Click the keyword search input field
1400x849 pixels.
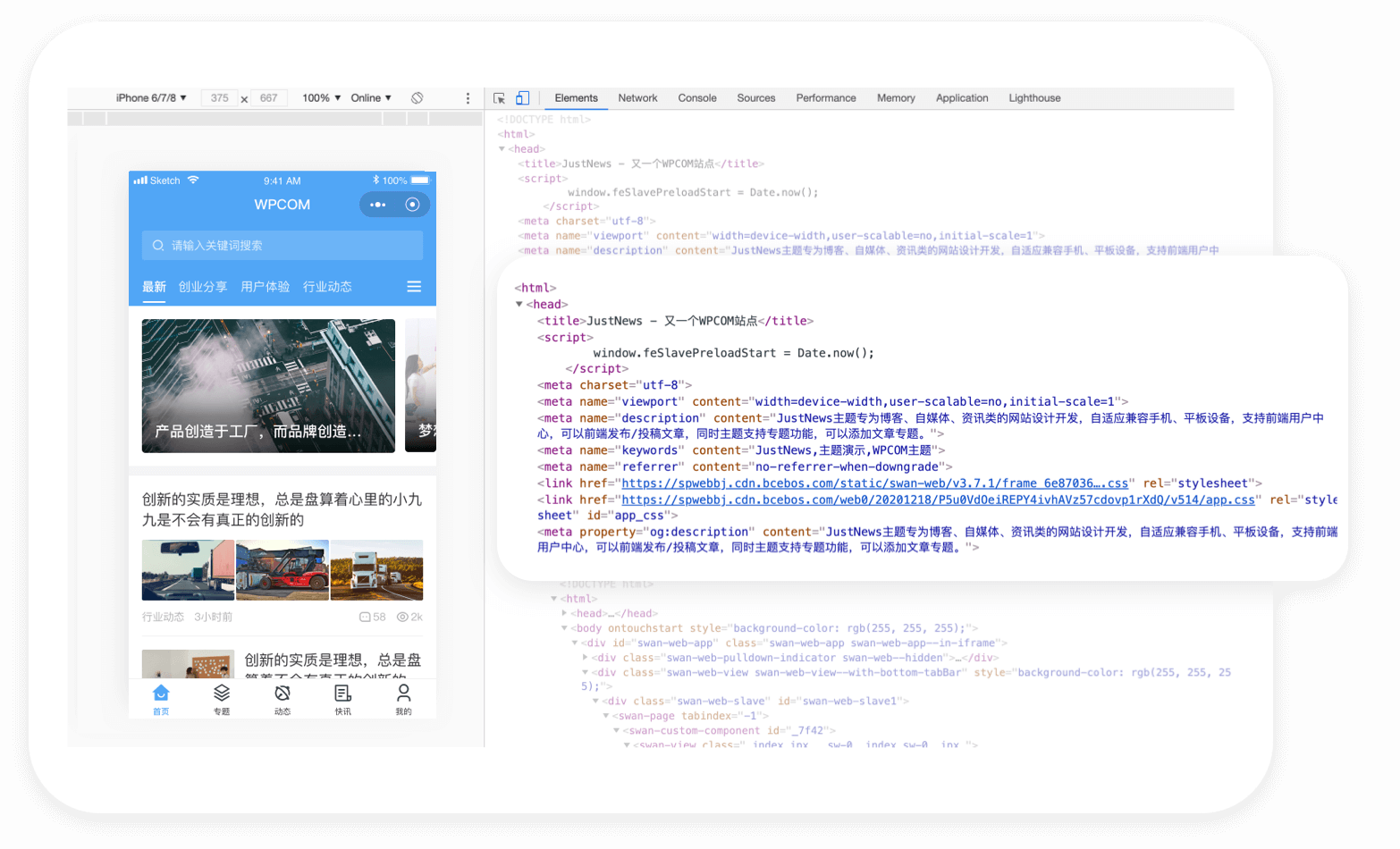283,246
